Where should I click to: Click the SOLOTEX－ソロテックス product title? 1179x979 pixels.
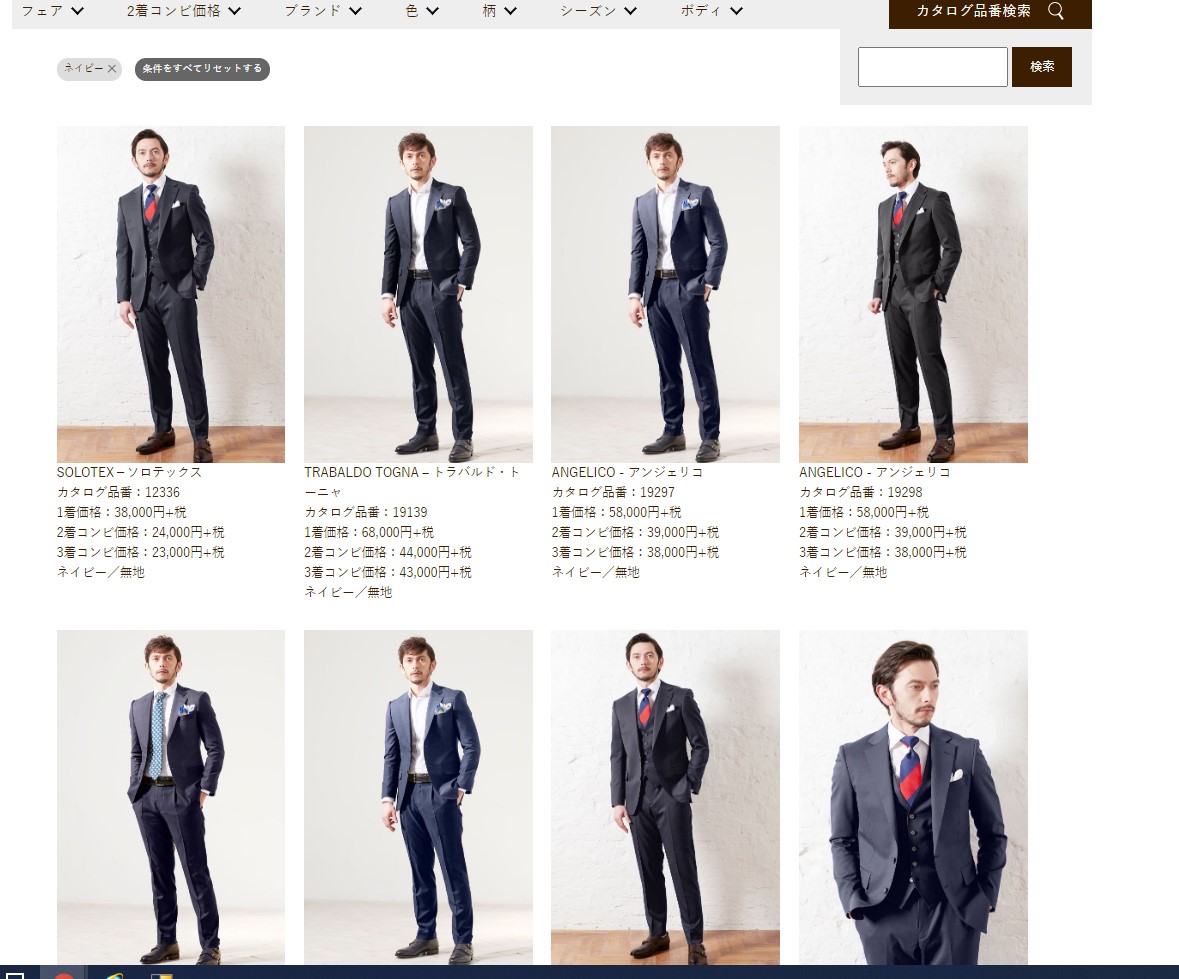pos(130,472)
